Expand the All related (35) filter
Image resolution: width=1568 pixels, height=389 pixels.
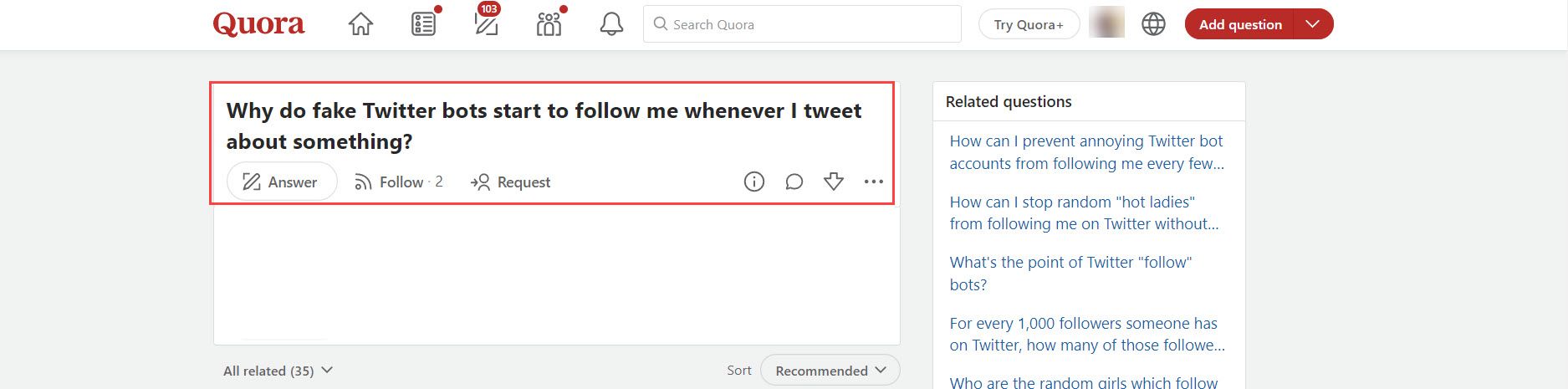click(x=278, y=371)
